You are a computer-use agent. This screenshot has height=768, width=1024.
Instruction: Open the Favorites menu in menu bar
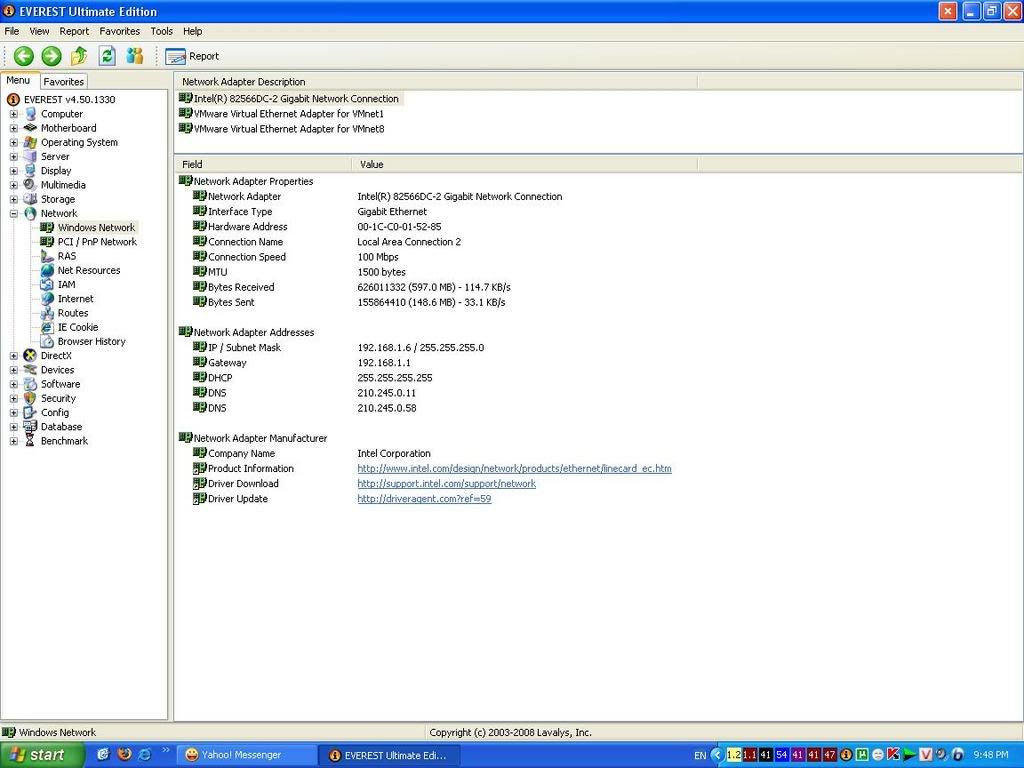(x=120, y=31)
